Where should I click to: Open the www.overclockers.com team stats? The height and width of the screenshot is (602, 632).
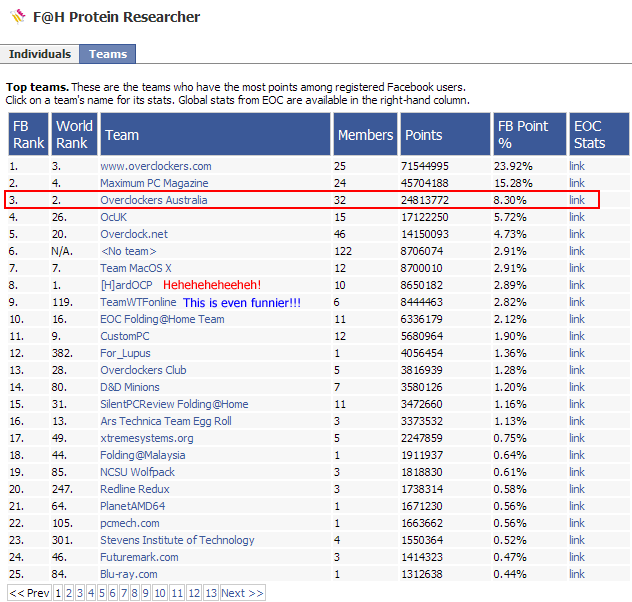pyautogui.click(x=156, y=166)
